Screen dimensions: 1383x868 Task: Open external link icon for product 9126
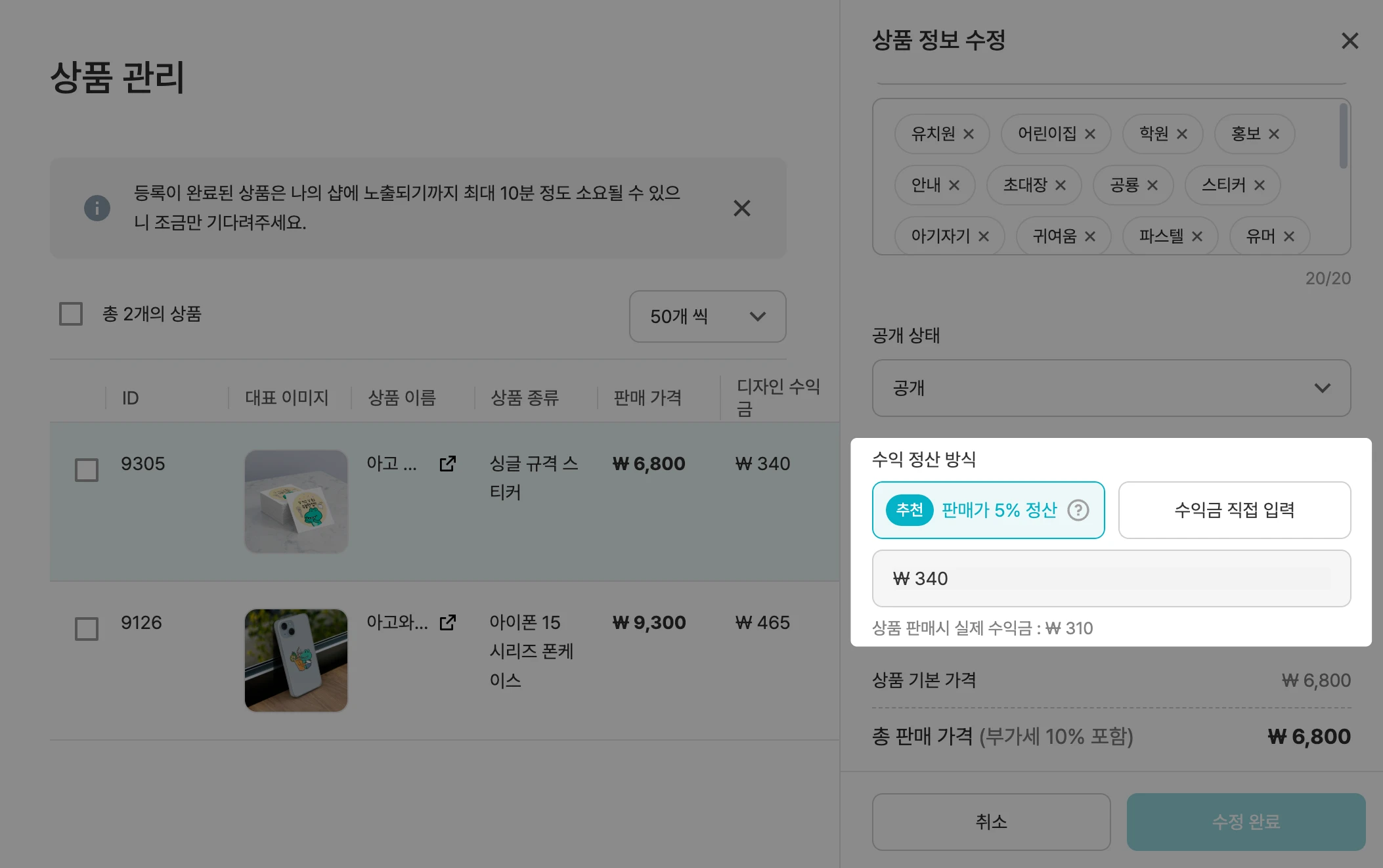tap(448, 622)
